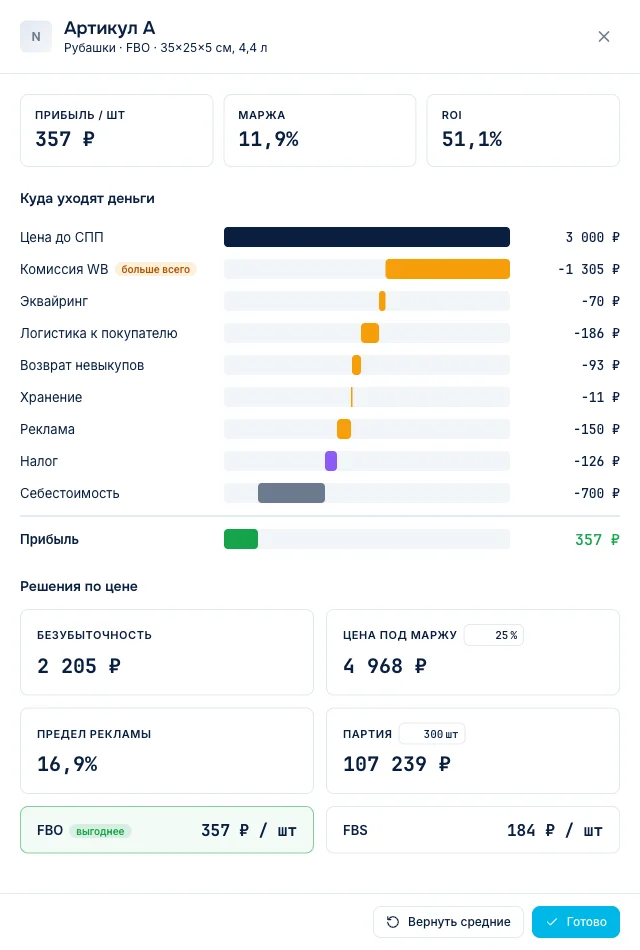
Task: Click the Артикул А title
Action: coord(110,28)
